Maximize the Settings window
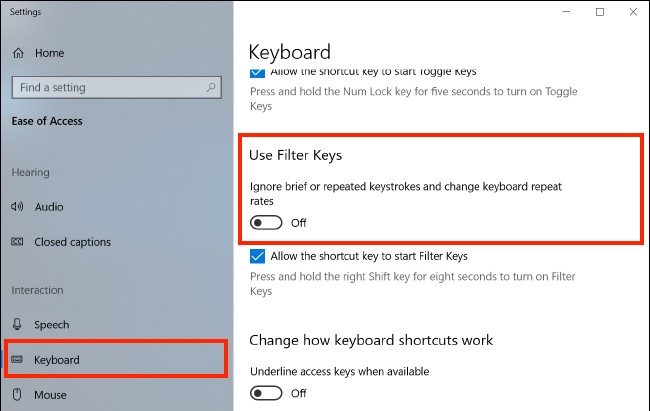 click(x=600, y=12)
